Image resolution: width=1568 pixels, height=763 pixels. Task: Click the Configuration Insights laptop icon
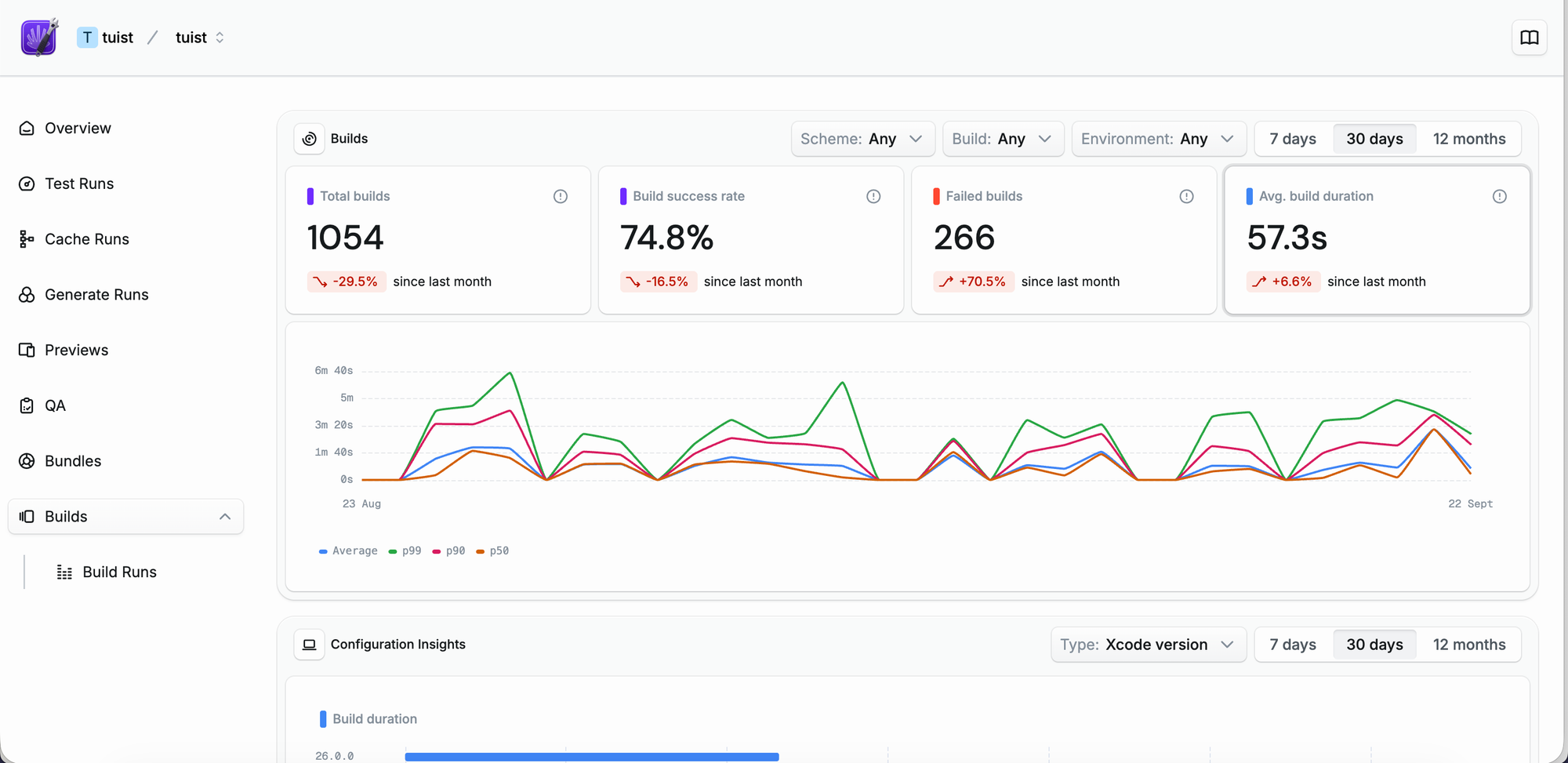310,645
